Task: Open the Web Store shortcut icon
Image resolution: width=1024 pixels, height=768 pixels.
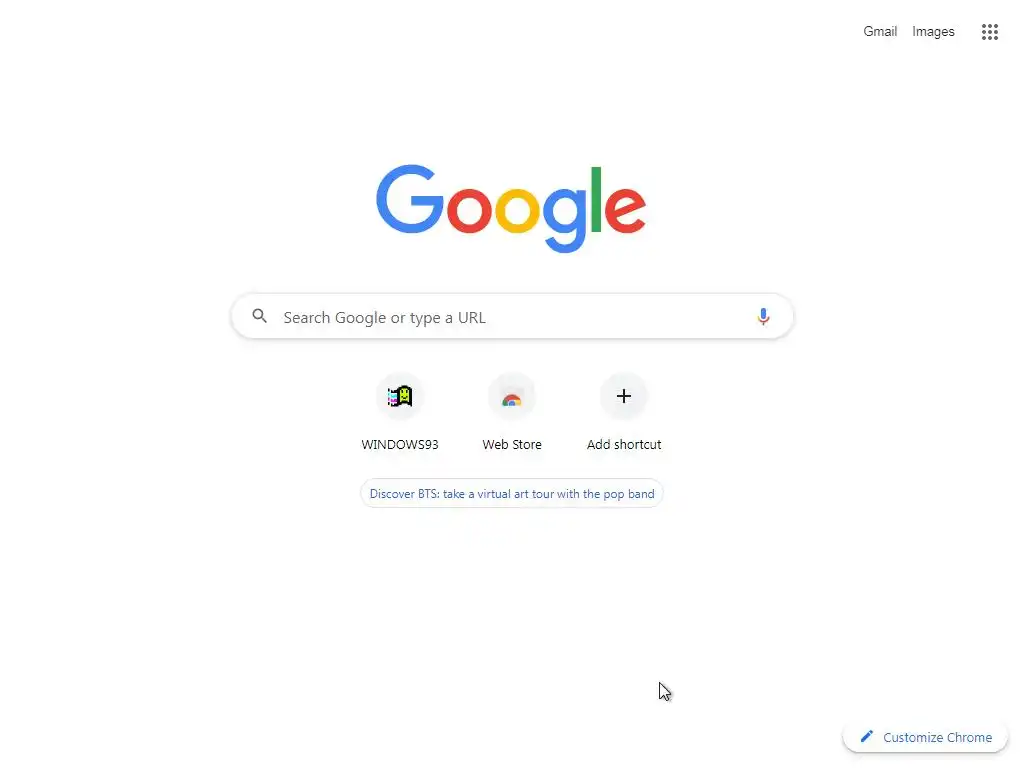Action: (x=512, y=396)
